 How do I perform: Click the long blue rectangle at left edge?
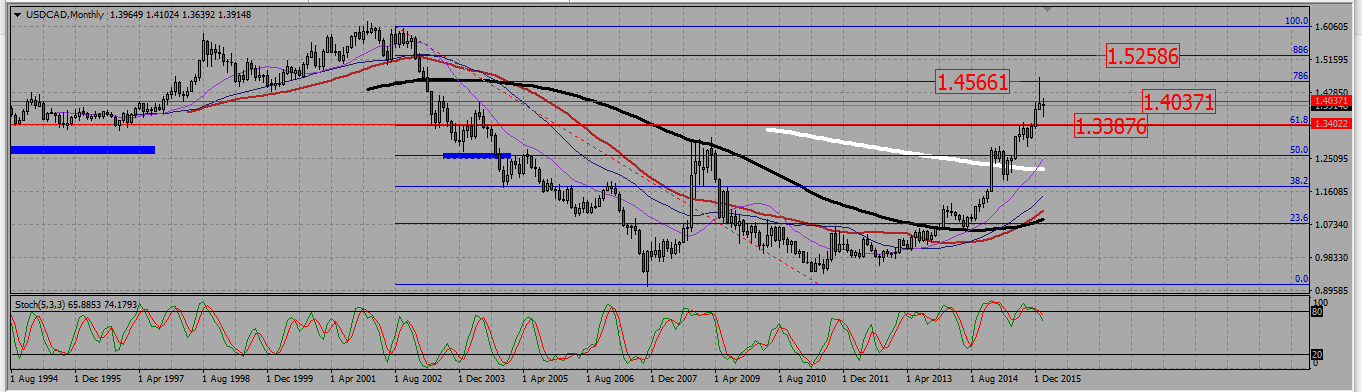click(83, 150)
